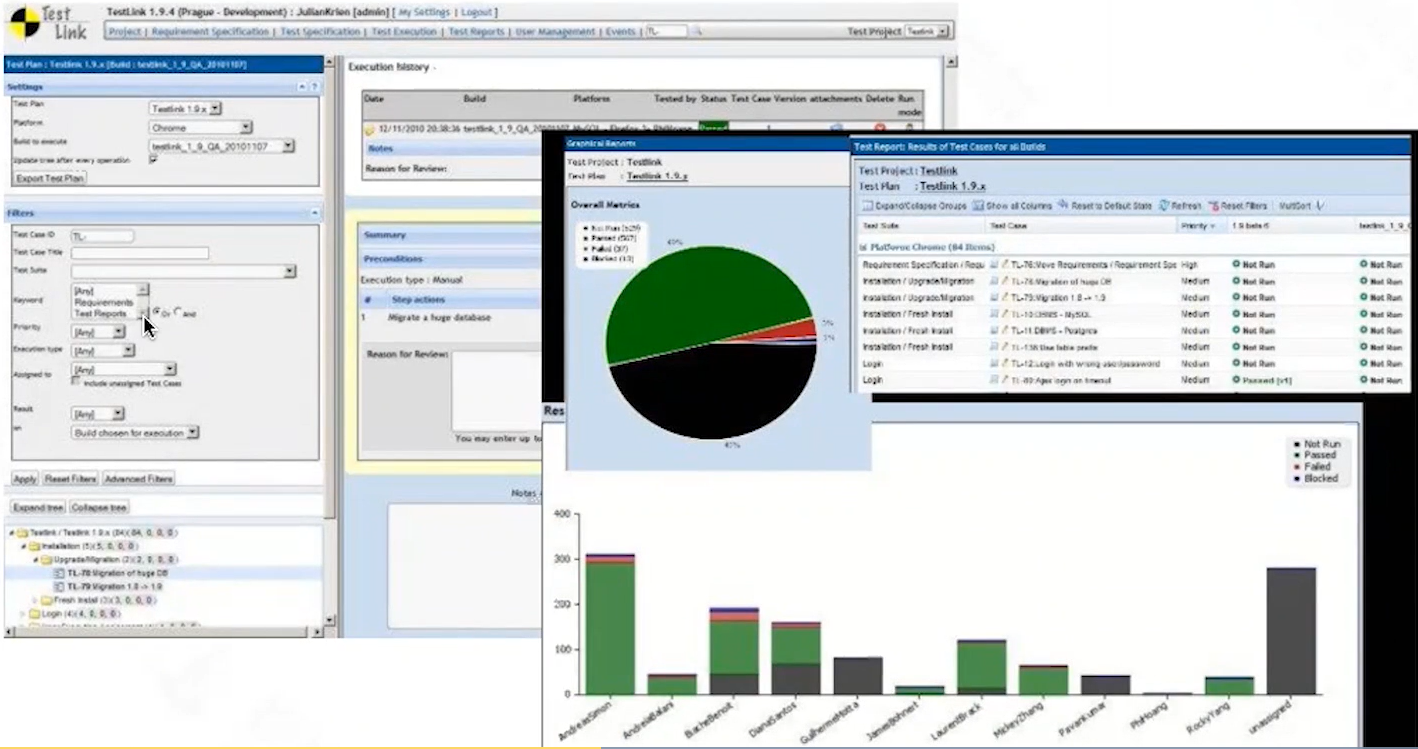The image size is (1418, 749).
Task: Click the Reset Filters button under Filters panel
Action: (70, 479)
